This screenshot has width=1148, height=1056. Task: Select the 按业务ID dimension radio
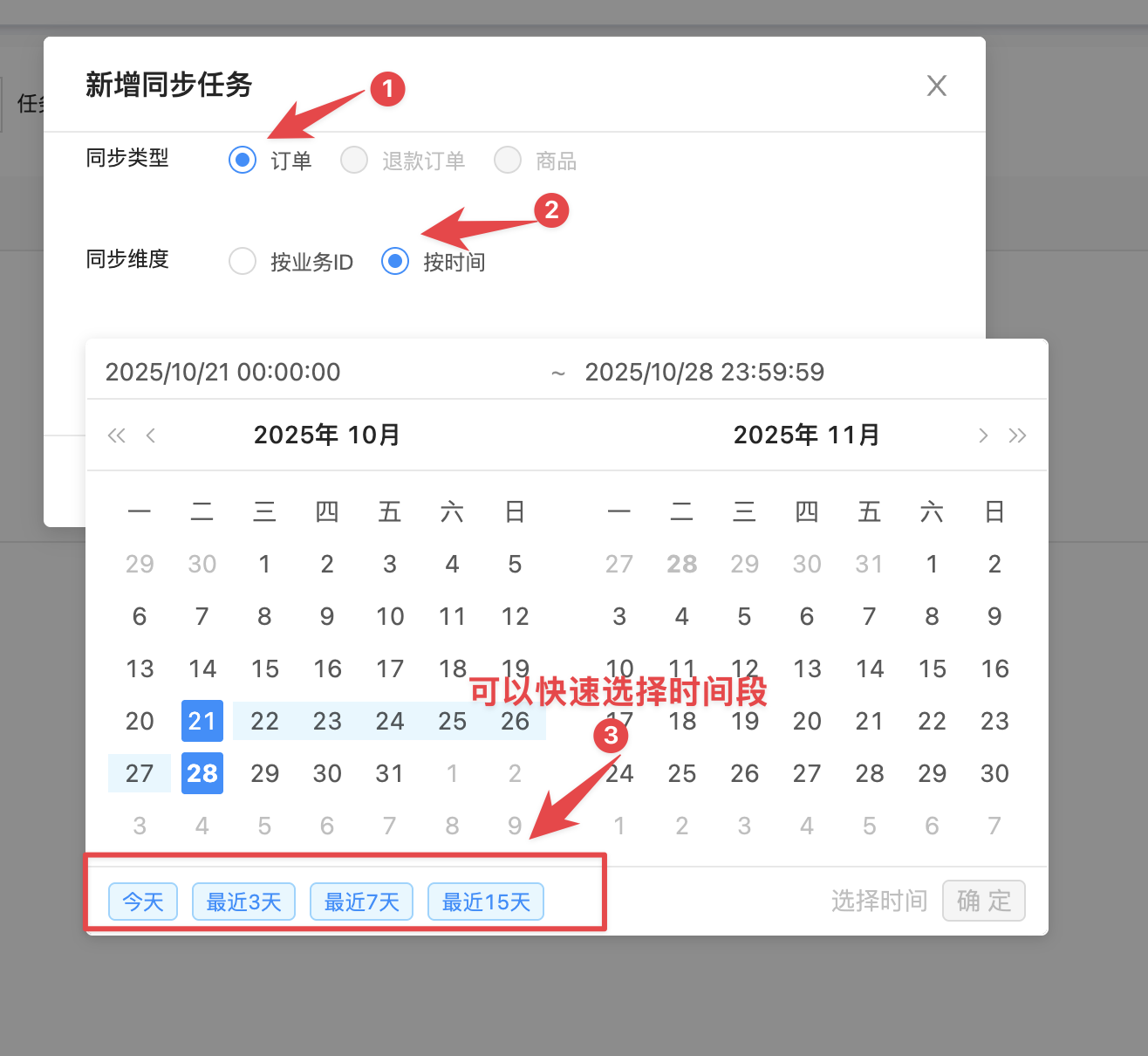(x=243, y=261)
